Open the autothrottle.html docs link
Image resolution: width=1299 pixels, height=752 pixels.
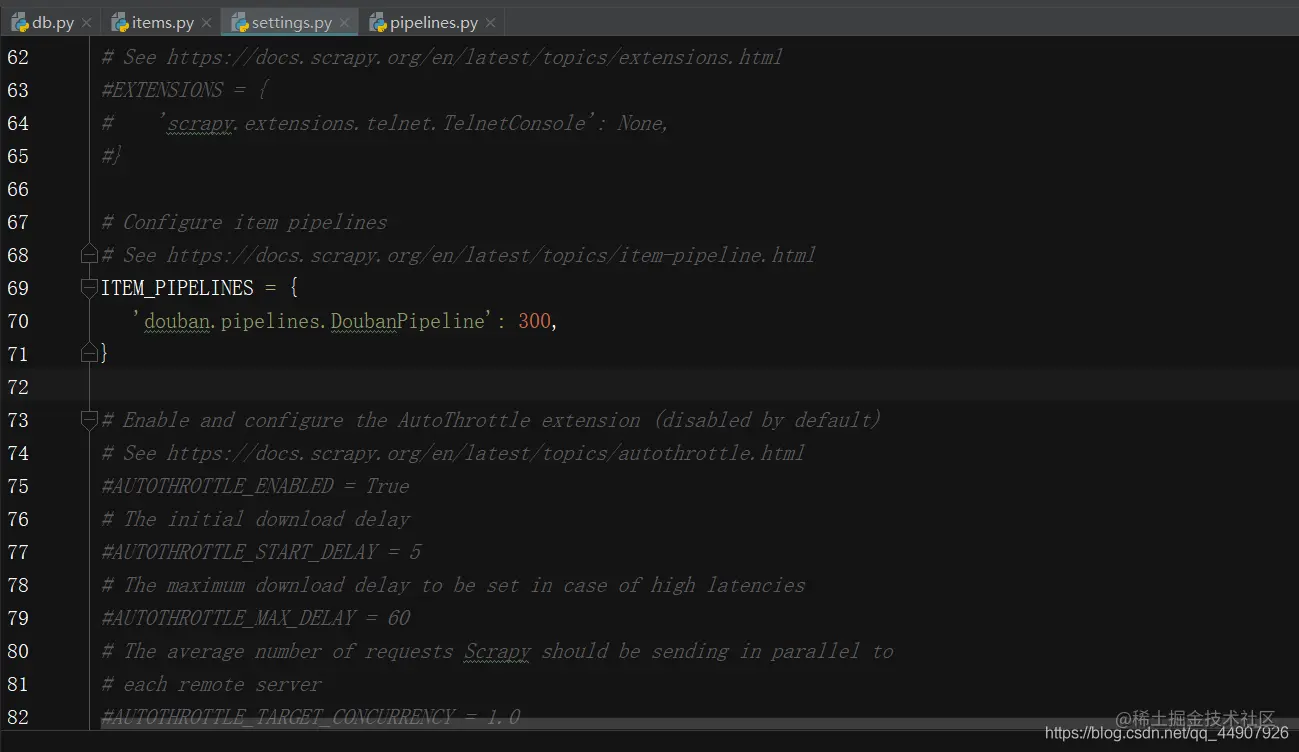[485, 453]
